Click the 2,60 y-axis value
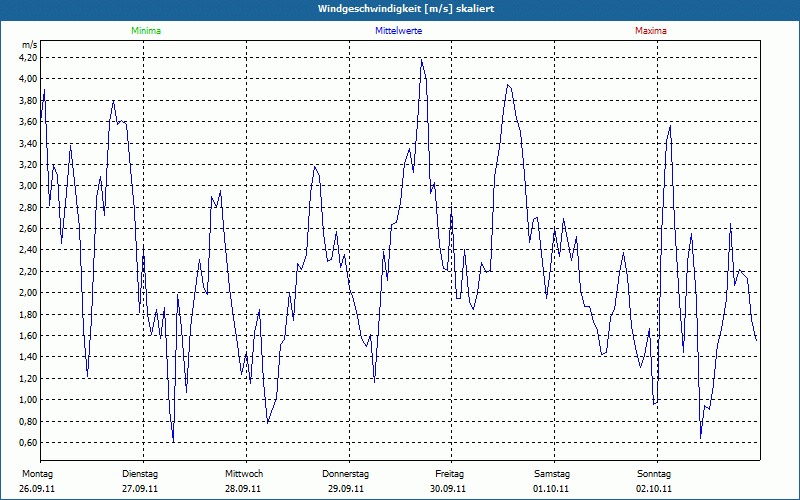 (29, 229)
